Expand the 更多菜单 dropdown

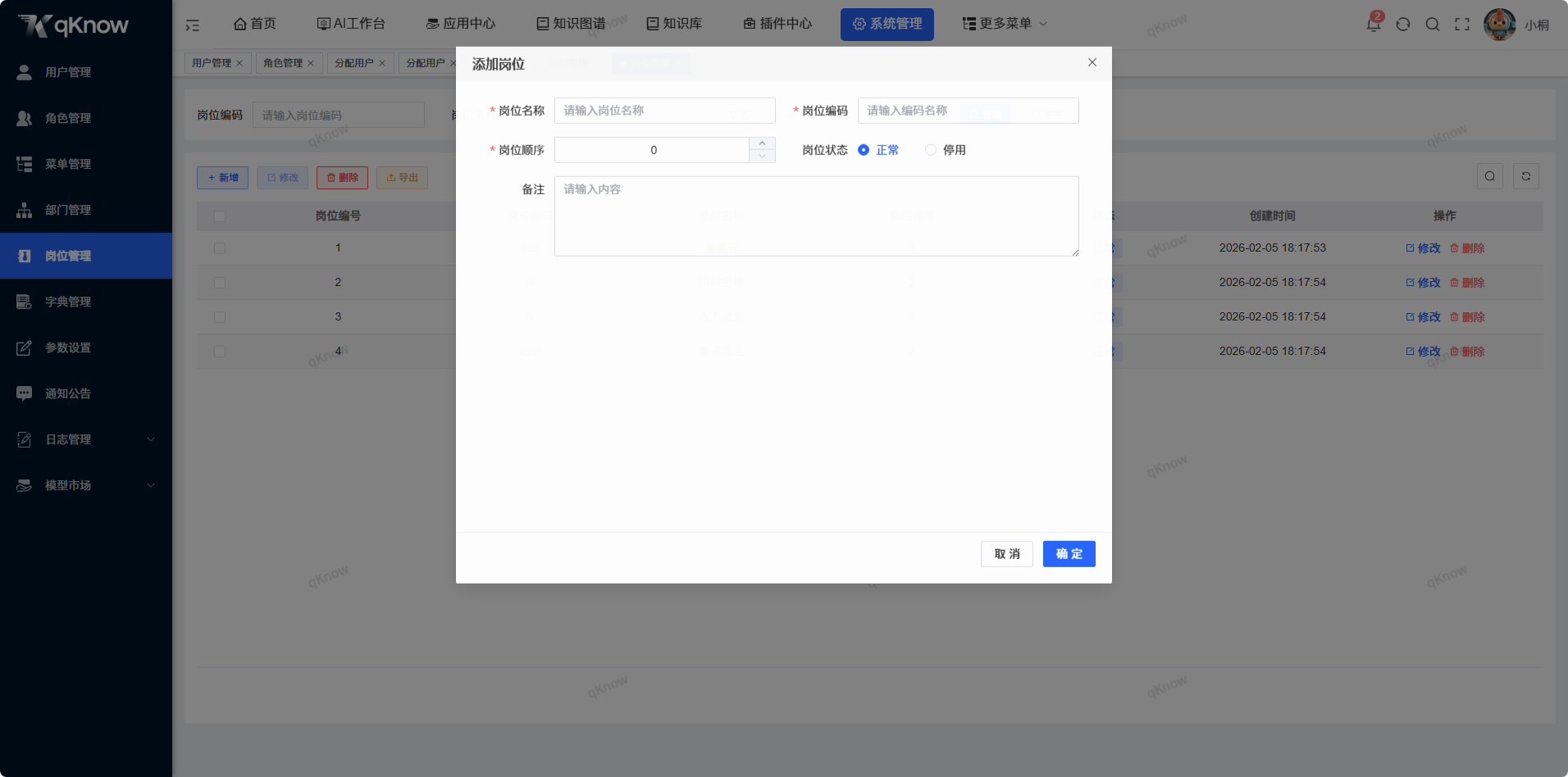pyautogui.click(x=1005, y=24)
